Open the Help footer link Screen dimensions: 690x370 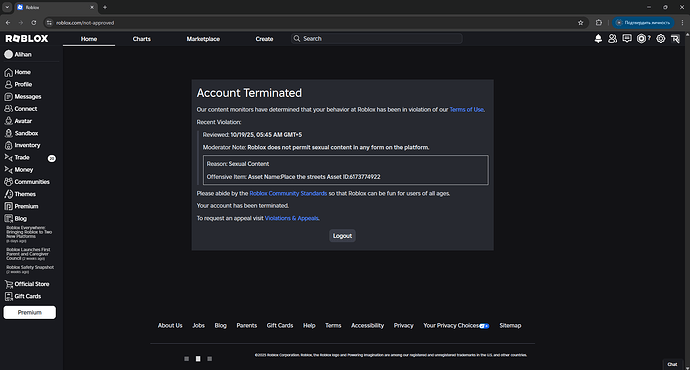pos(309,326)
